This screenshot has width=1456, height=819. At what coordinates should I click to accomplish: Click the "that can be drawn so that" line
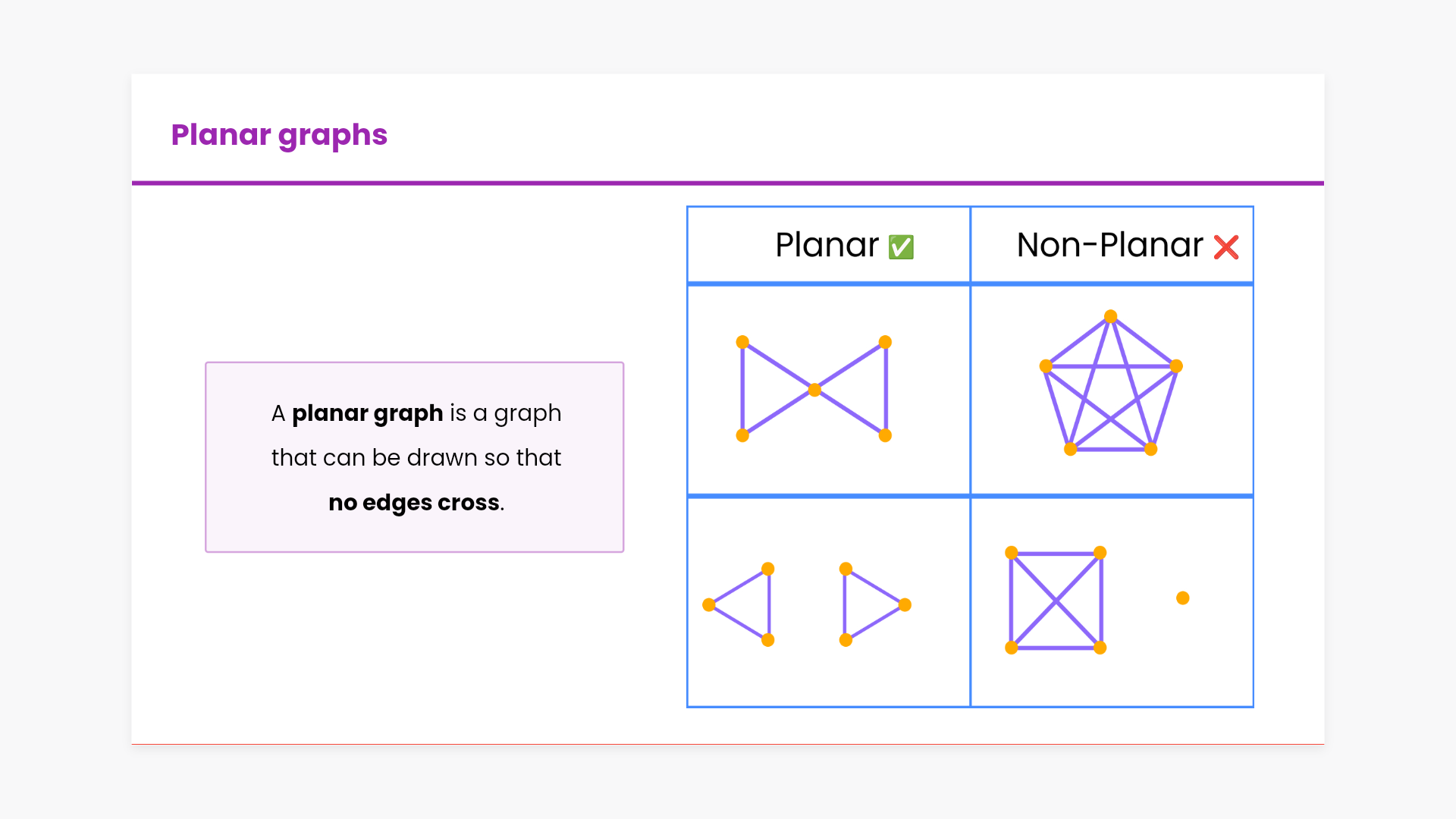[416, 458]
